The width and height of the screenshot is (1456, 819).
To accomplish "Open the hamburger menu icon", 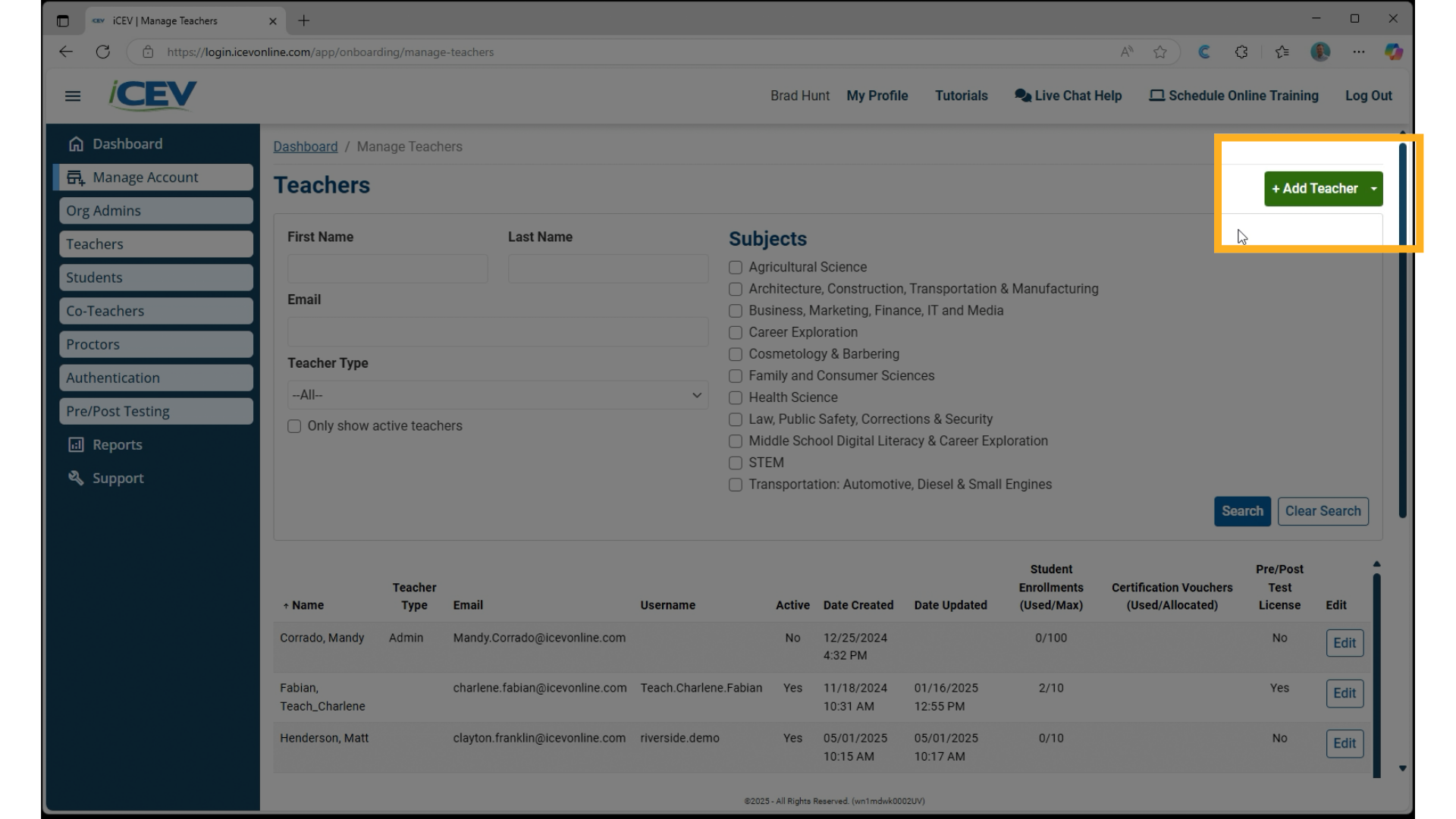I will click(73, 96).
